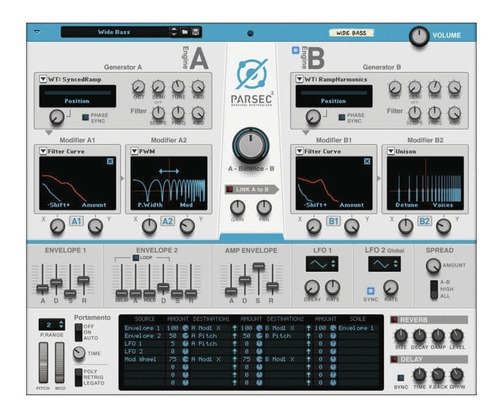Image resolution: width=500 pixels, height=416 pixels.
Task: Open Modifier A2 PWM type dropdown
Action: click(134, 151)
